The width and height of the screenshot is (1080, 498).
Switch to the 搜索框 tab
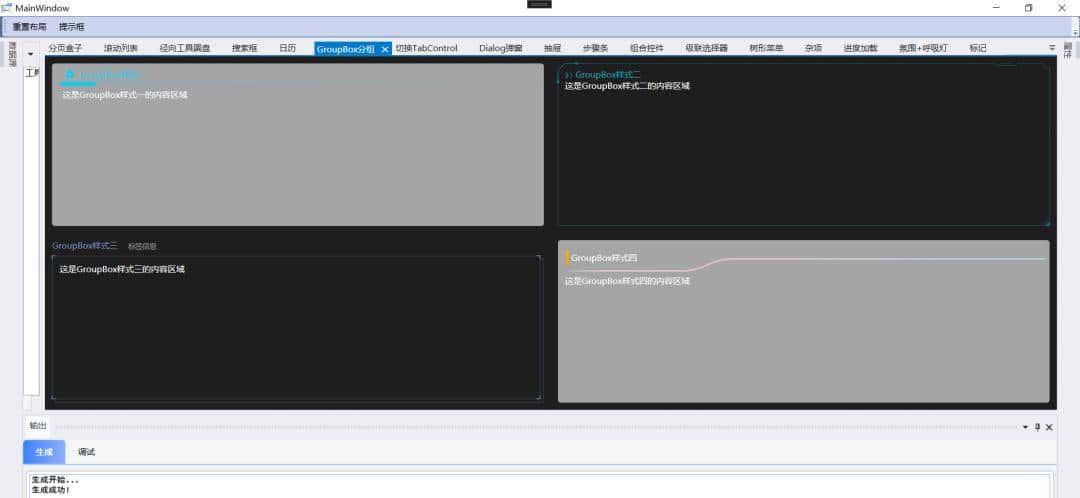[245, 48]
